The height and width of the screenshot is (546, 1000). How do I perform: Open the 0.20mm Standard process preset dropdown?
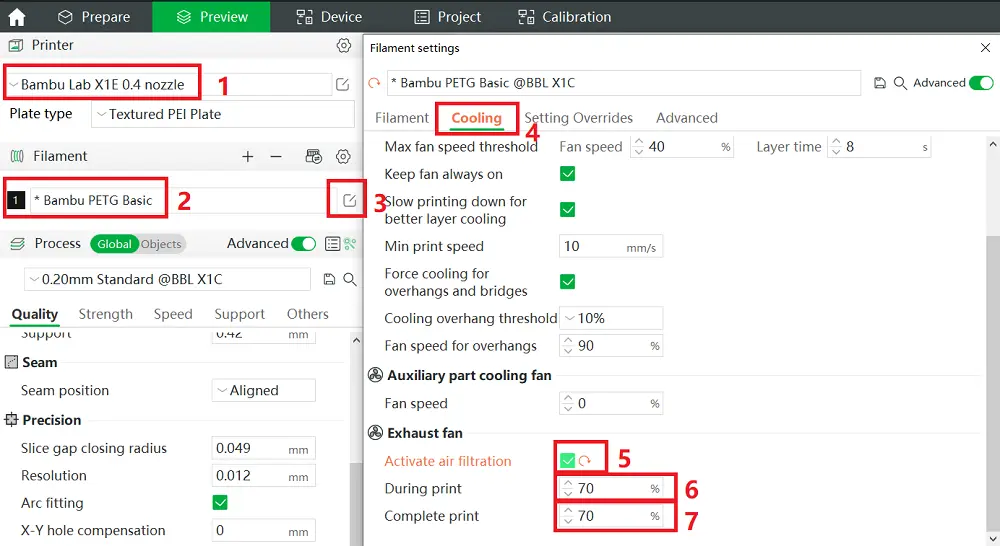168,279
